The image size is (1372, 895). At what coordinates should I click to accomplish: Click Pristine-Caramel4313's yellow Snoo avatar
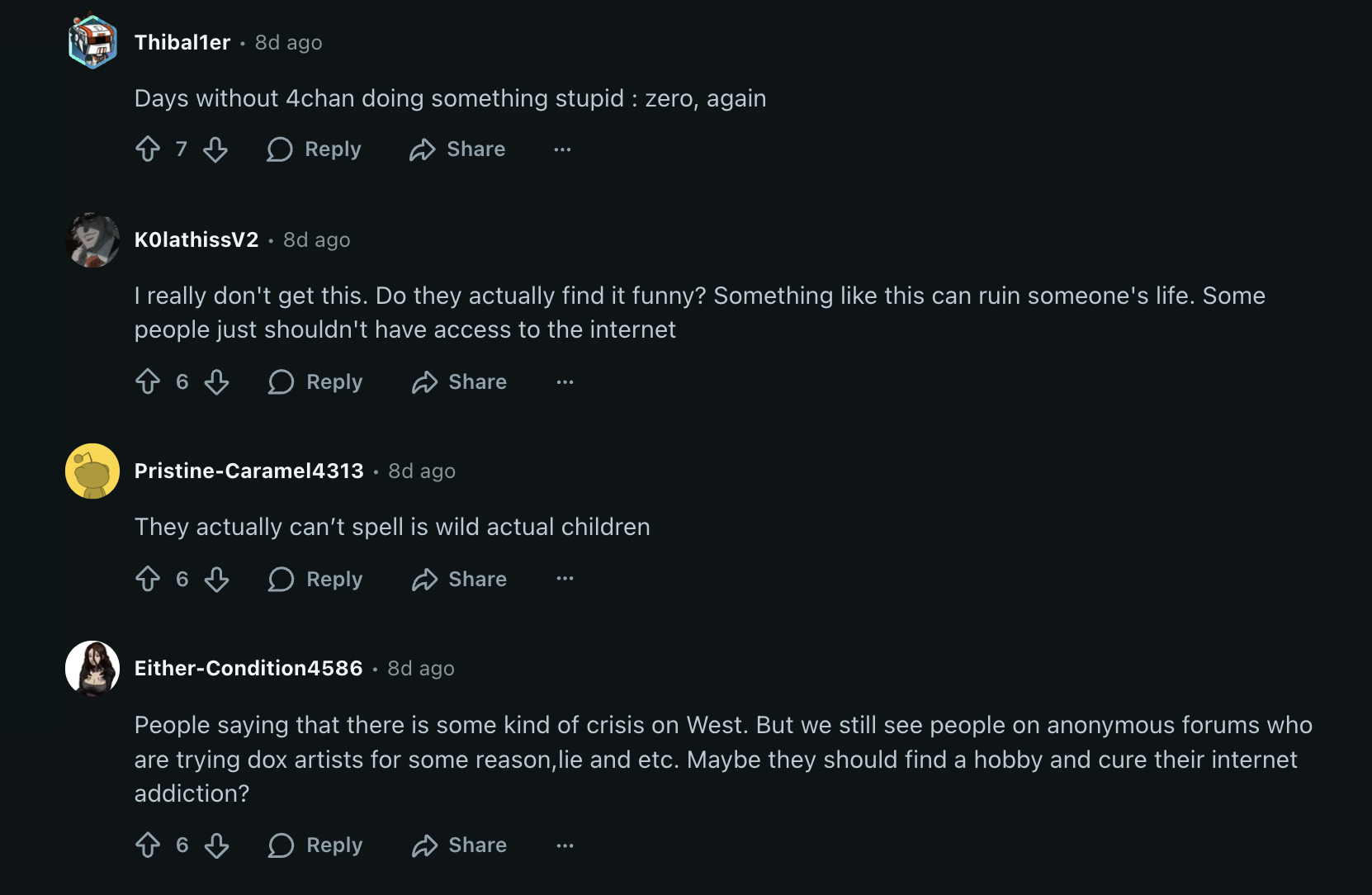tap(92, 471)
